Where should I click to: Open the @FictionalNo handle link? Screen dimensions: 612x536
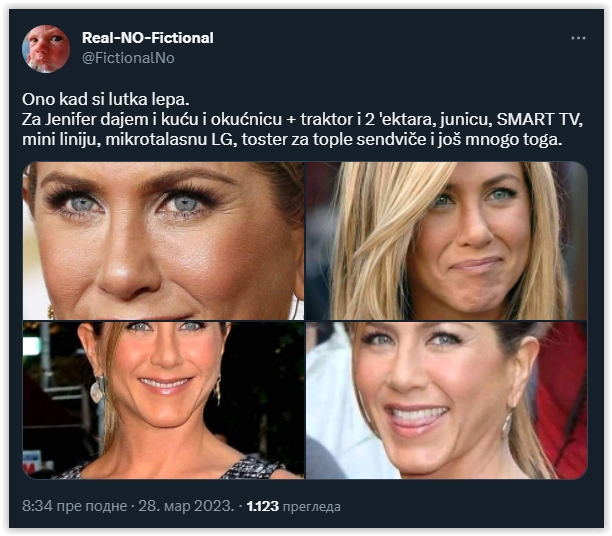click(x=128, y=57)
